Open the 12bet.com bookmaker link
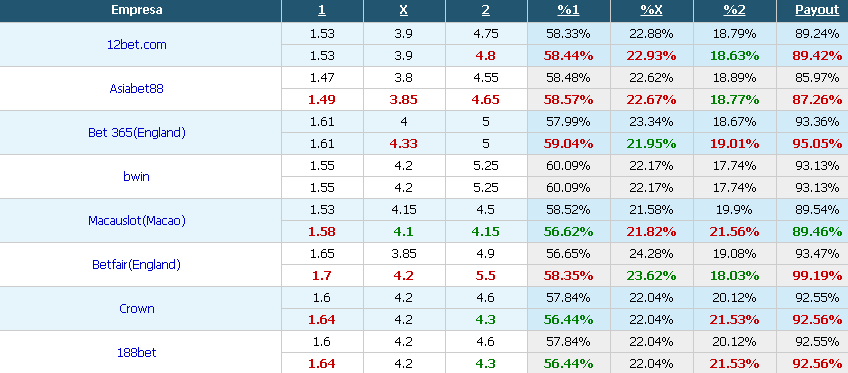Screen dimensions: 848x373 coord(137,45)
